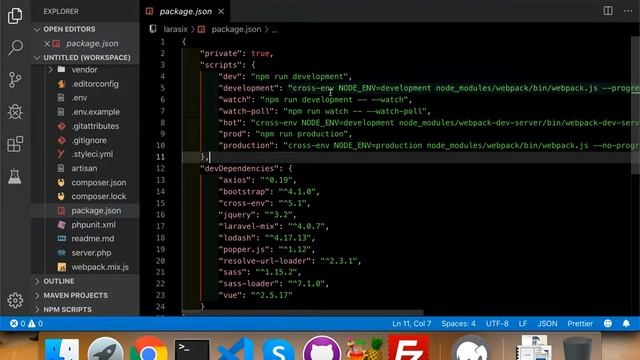This screenshot has height=360, width=640.
Task: Open the Source Control view
Action: coord(15,80)
